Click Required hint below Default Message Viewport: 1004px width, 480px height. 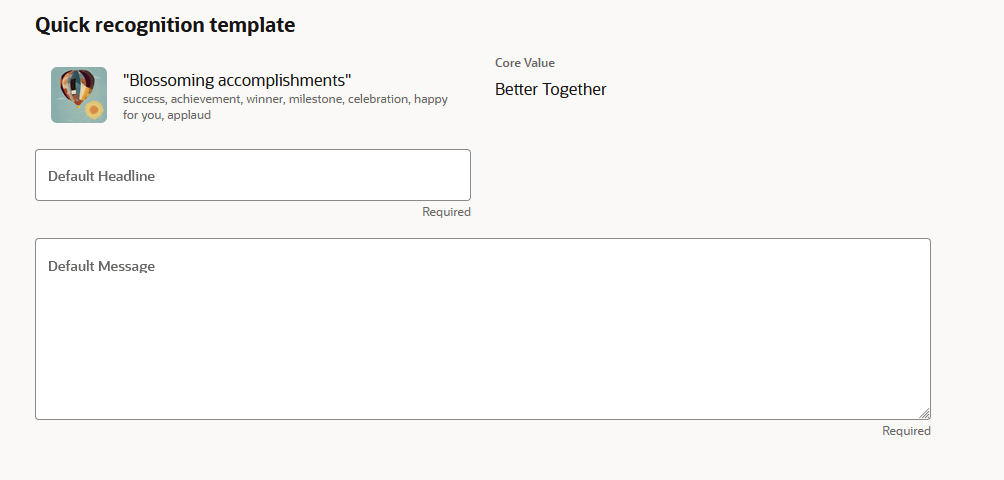(906, 431)
